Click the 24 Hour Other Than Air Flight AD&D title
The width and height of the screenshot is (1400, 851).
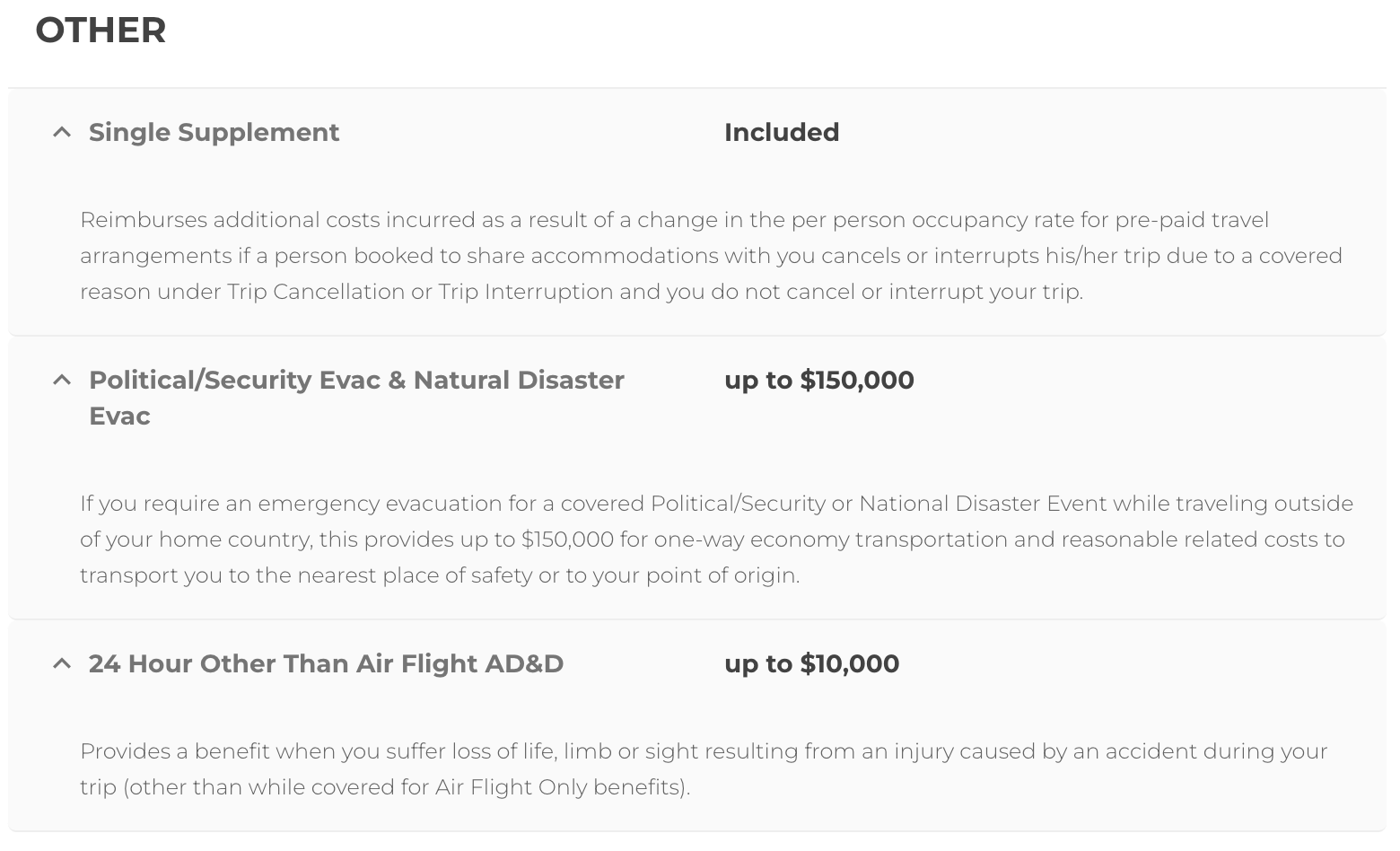point(326,664)
